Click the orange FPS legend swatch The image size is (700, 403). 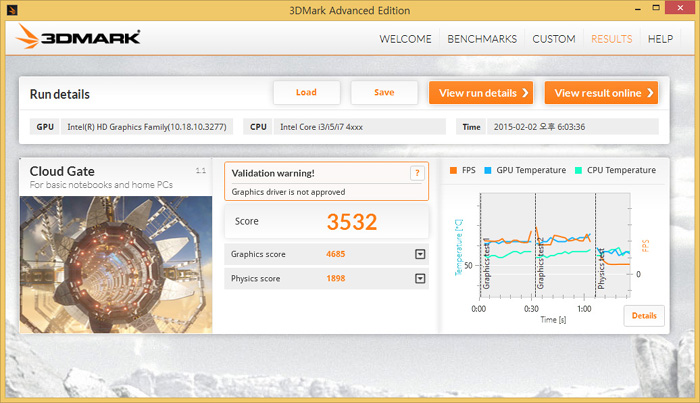453,170
